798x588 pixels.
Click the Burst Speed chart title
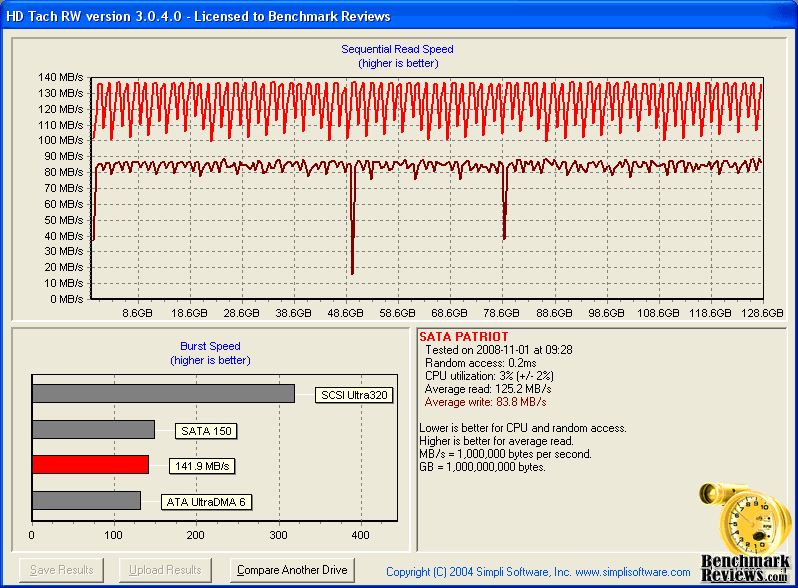(210, 346)
